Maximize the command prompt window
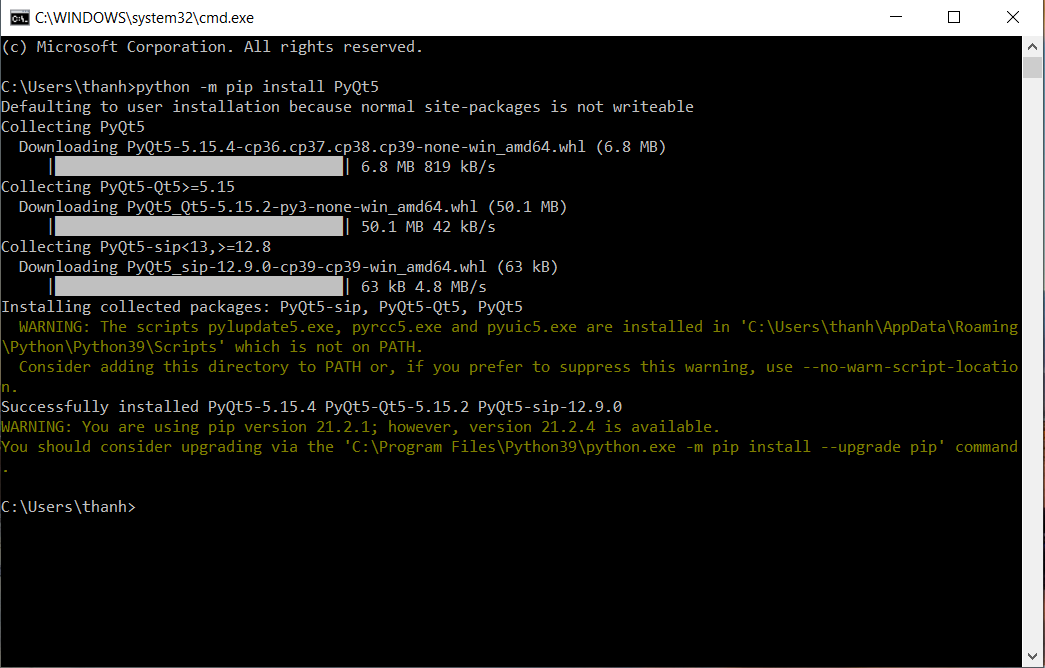1045x668 pixels. [x=954, y=17]
